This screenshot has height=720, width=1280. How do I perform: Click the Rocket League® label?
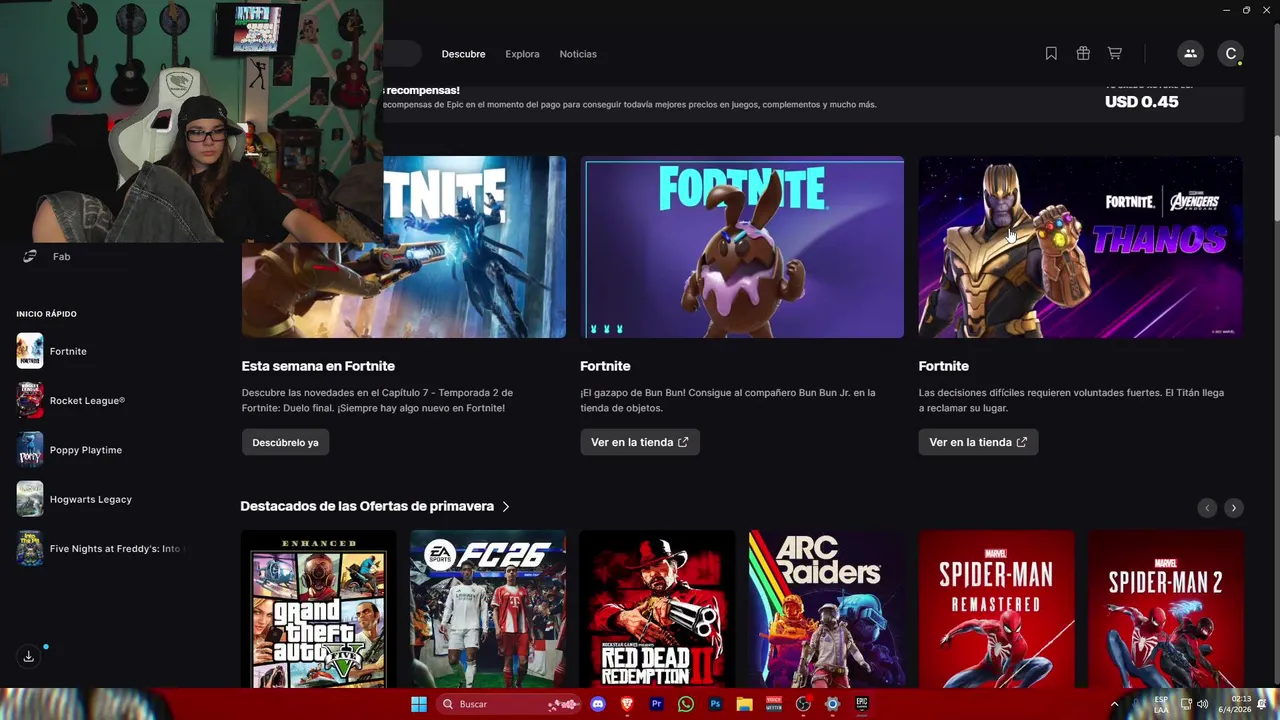(87, 400)
